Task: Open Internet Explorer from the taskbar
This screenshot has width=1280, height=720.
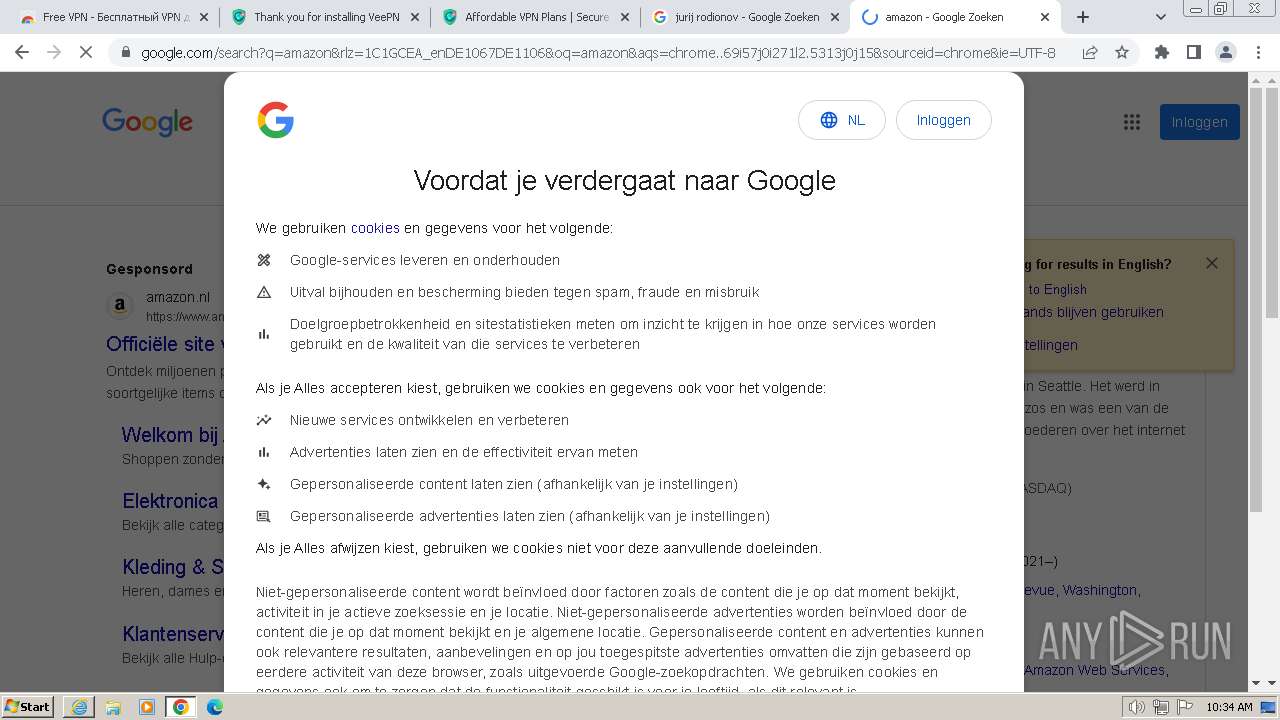Action: coord(79,707)
